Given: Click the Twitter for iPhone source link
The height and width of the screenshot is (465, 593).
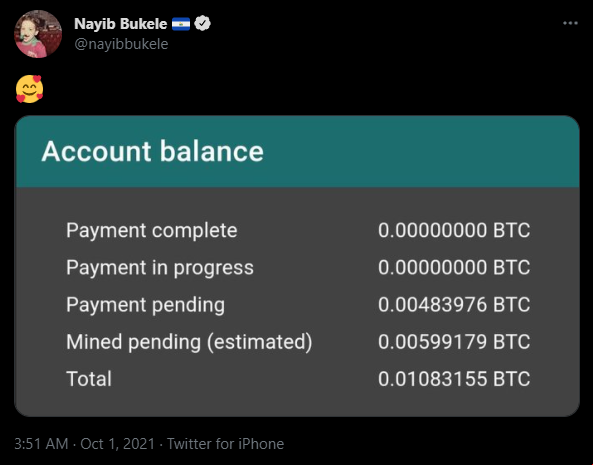Looking at the screenshot, I should pyautogui.click(x=225, y=444).
